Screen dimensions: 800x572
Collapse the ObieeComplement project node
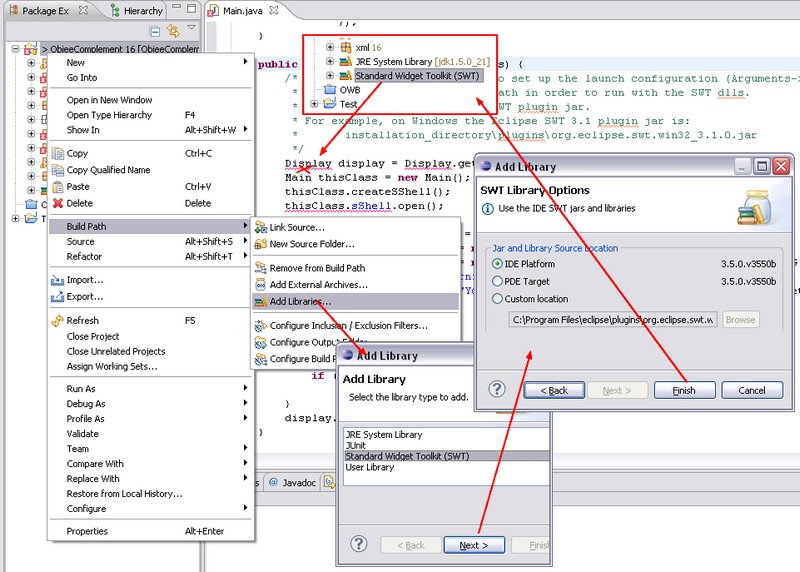(x=17, y=48)
